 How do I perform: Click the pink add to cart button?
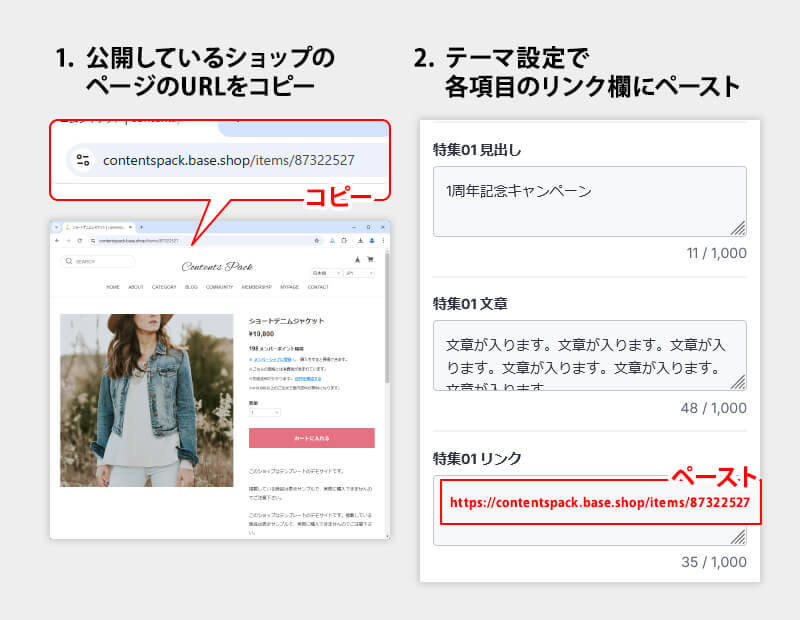(312, 438)
